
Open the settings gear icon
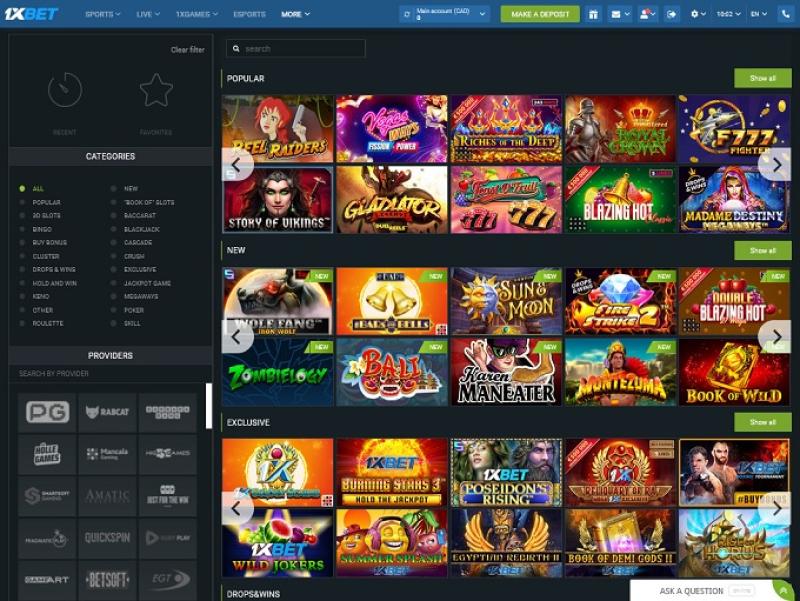[694, 14]
